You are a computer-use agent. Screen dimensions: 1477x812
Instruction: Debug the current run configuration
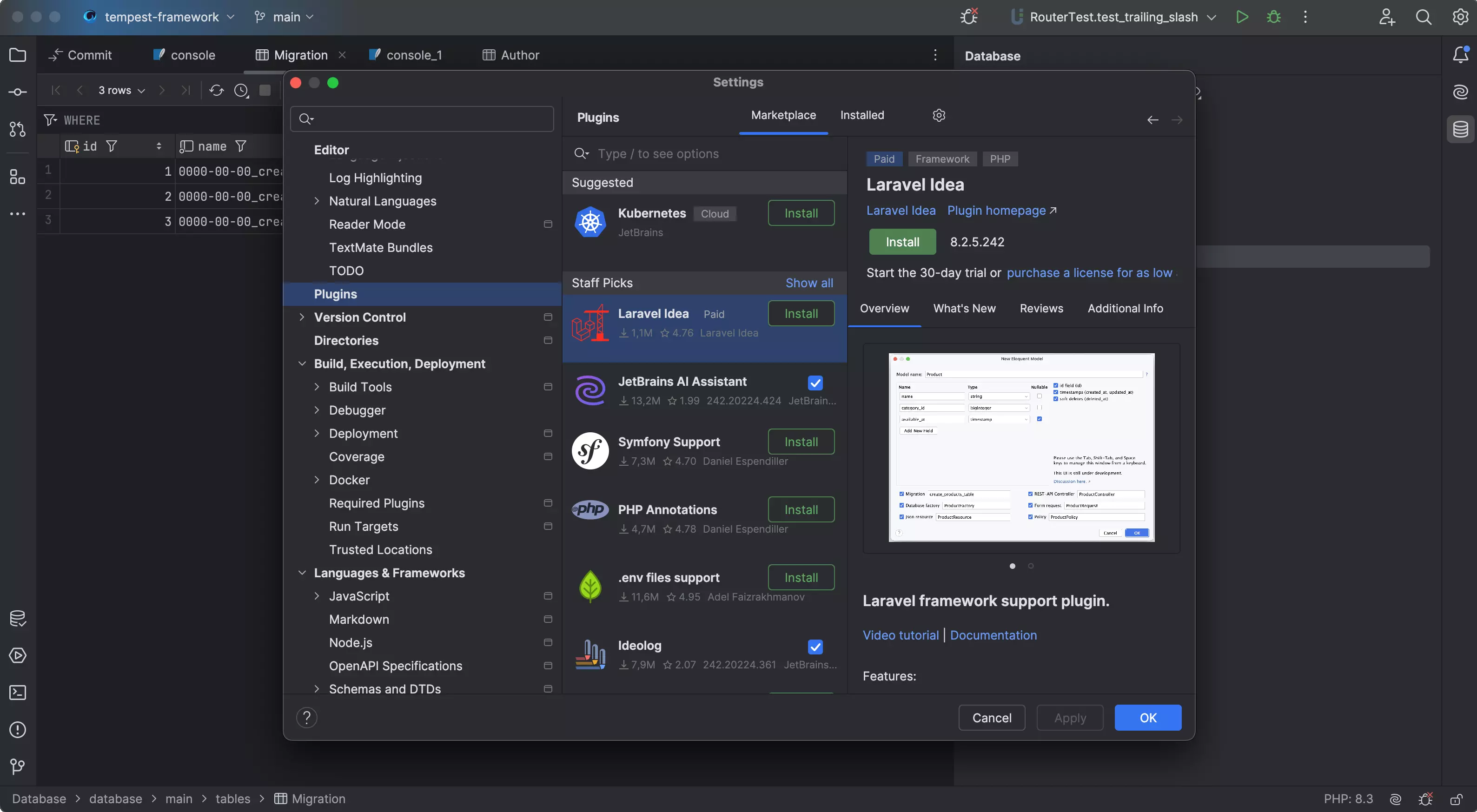click(x=1274, y=17)
